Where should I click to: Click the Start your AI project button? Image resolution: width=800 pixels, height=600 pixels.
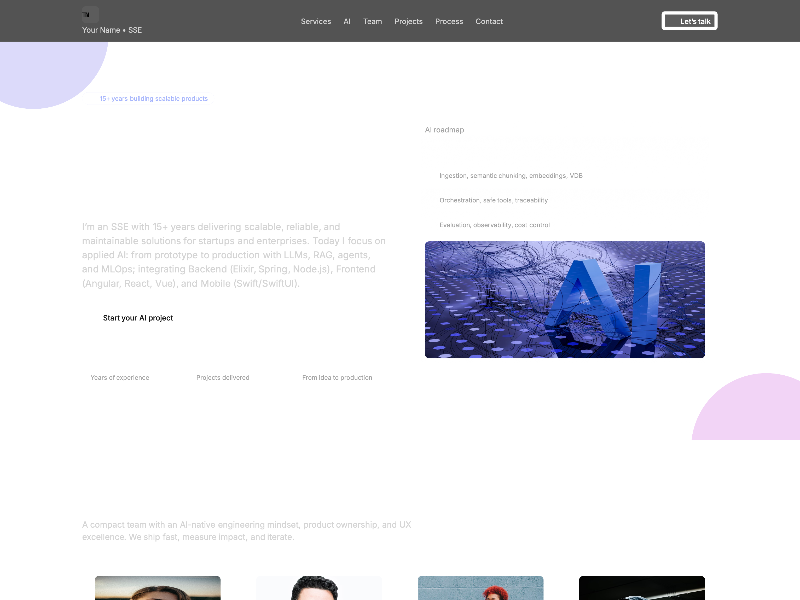click(138, 318)
